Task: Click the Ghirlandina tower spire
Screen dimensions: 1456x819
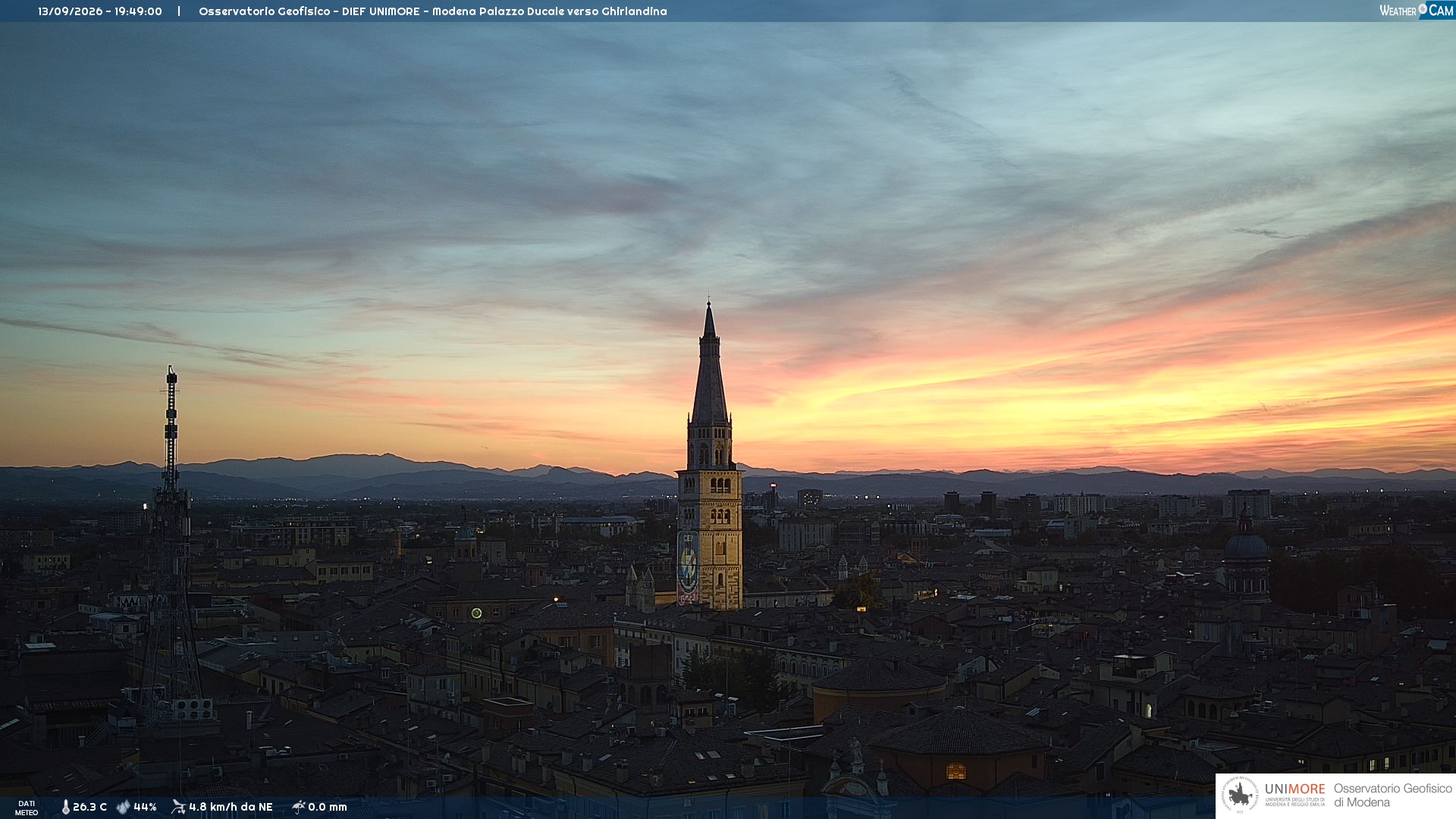Action: 710,364
